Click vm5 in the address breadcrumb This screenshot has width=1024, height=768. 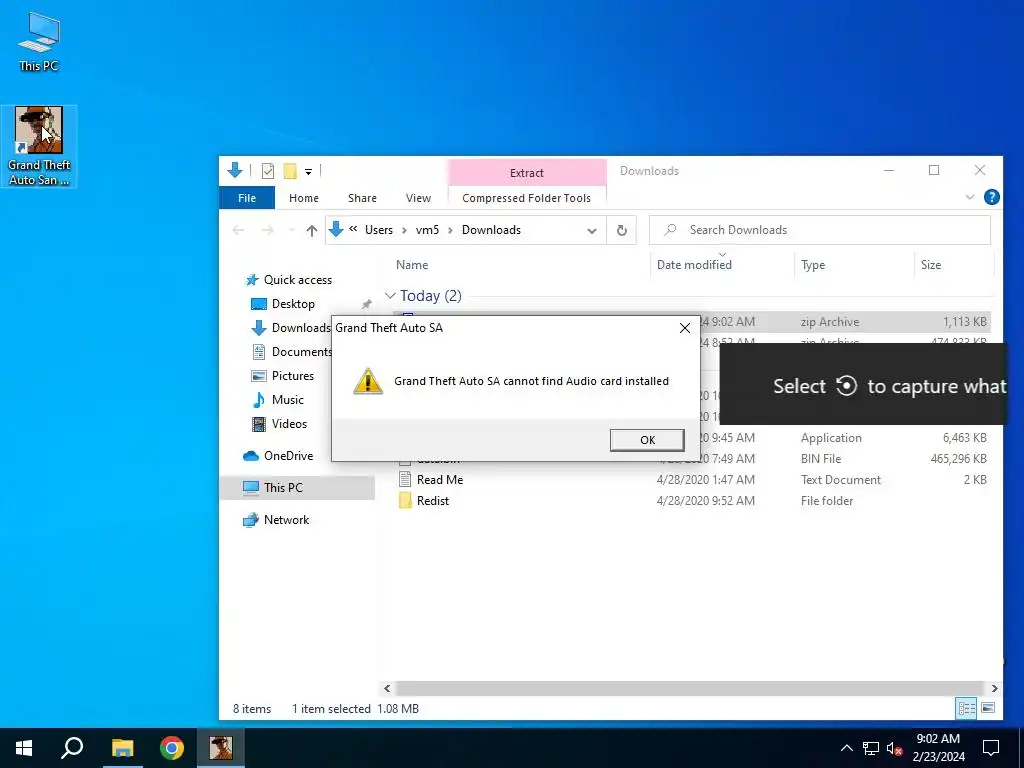tap(427, 230)
